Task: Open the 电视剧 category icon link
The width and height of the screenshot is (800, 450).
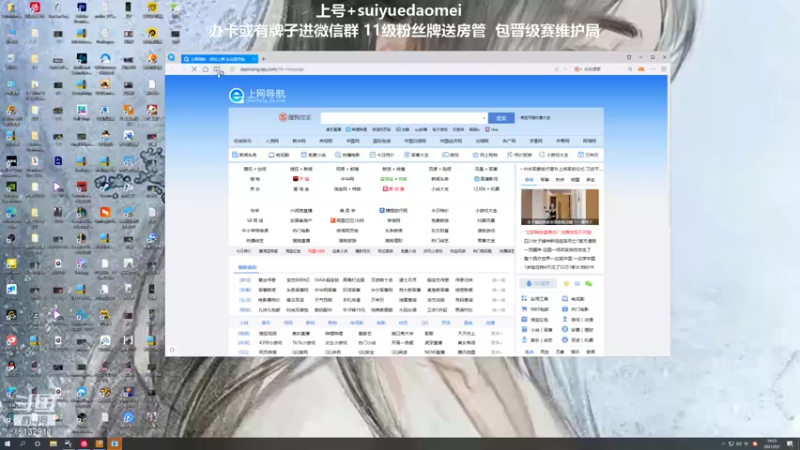Action: (279, 155)
